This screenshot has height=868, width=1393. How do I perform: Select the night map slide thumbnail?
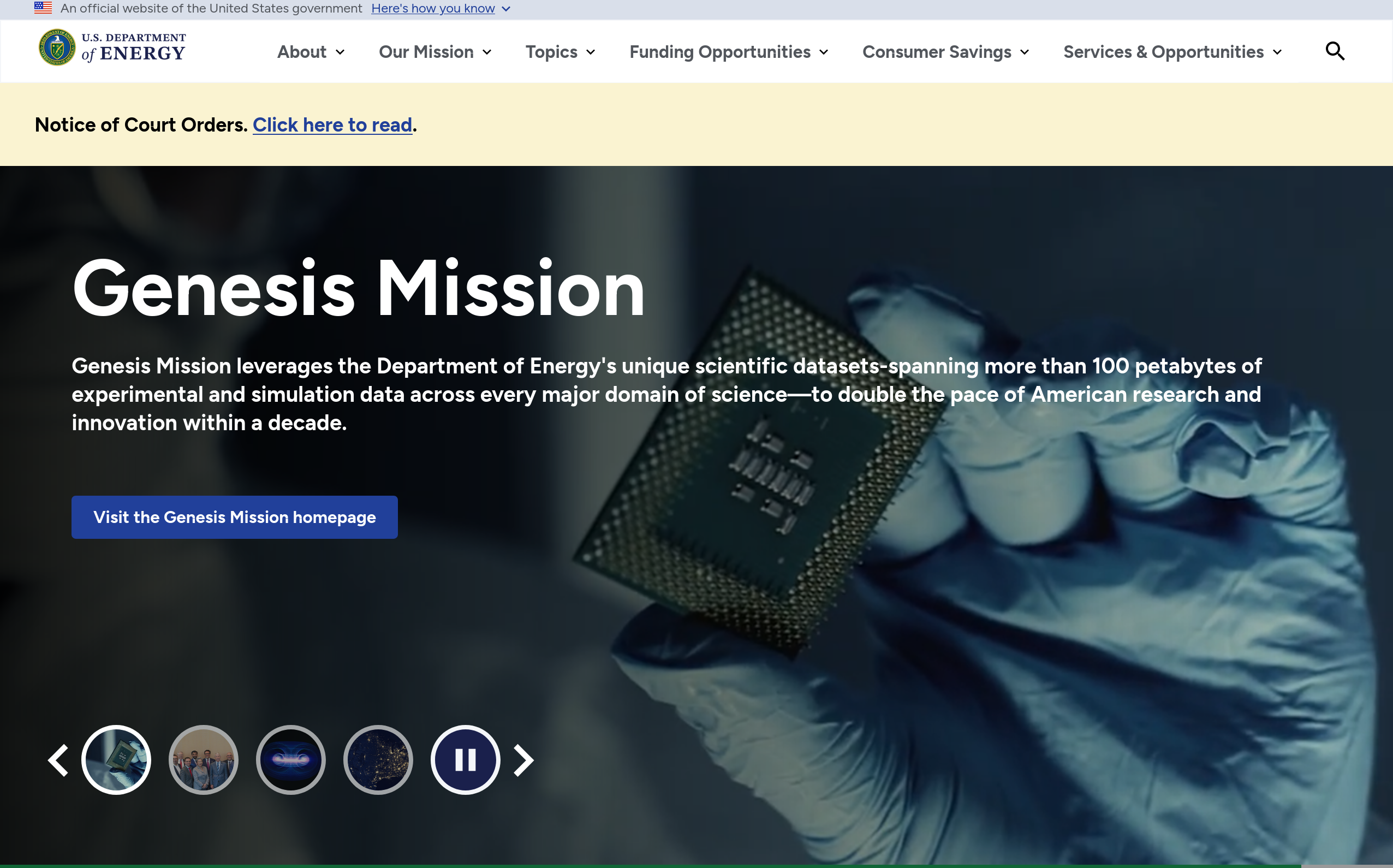coord(378,760)
